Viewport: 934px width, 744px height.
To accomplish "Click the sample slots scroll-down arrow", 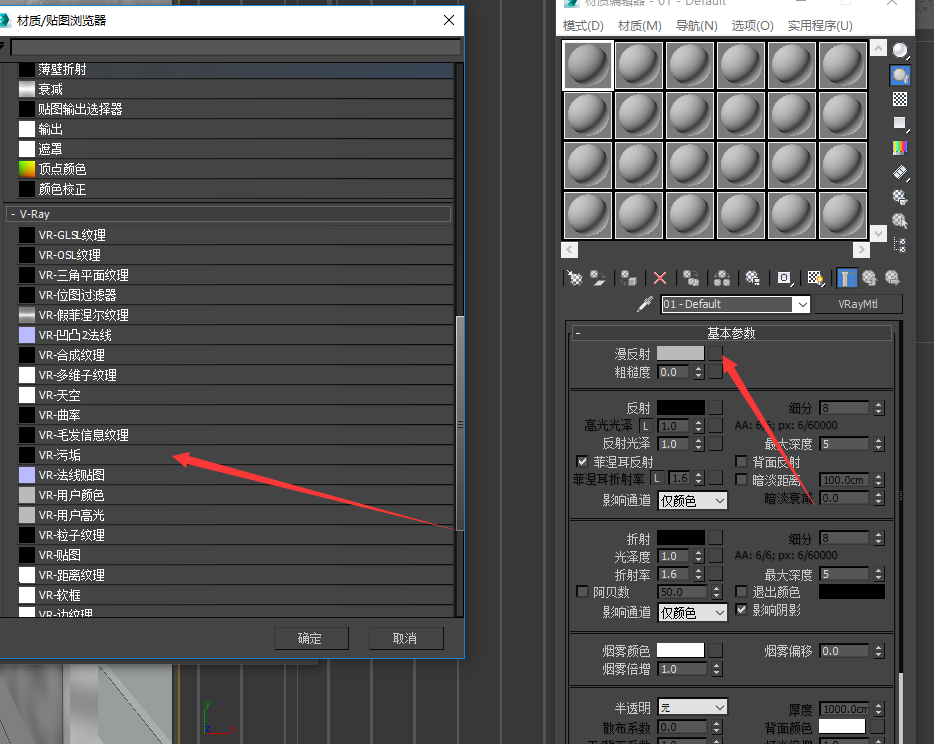I will [x=878, y=232].
